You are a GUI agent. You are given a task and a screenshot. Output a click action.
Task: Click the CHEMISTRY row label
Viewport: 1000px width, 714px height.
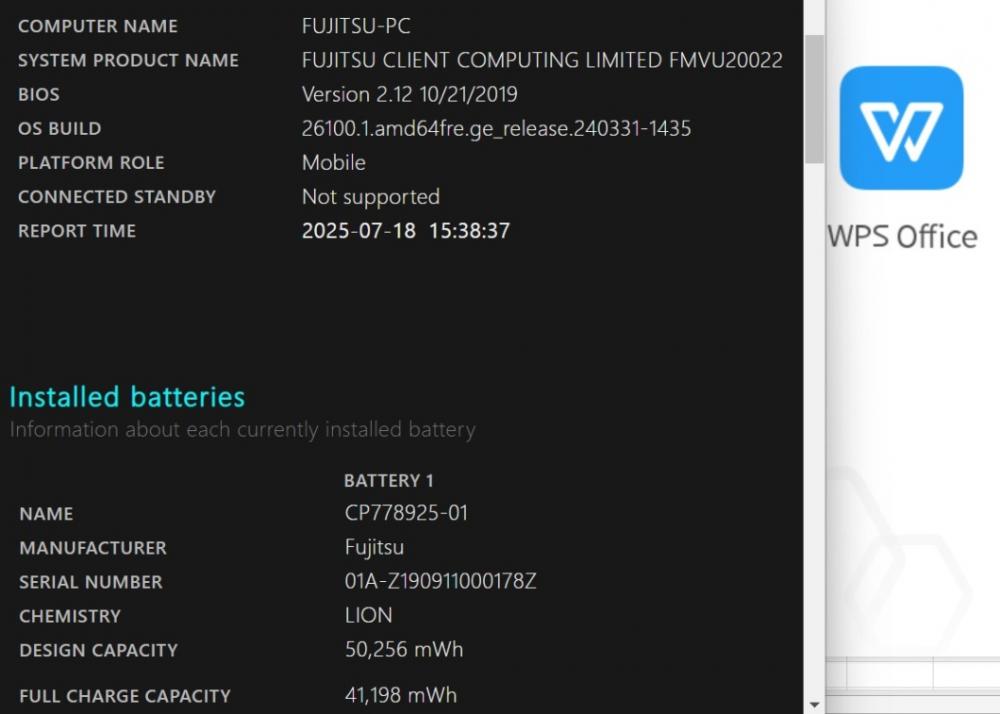coord(70,616)
